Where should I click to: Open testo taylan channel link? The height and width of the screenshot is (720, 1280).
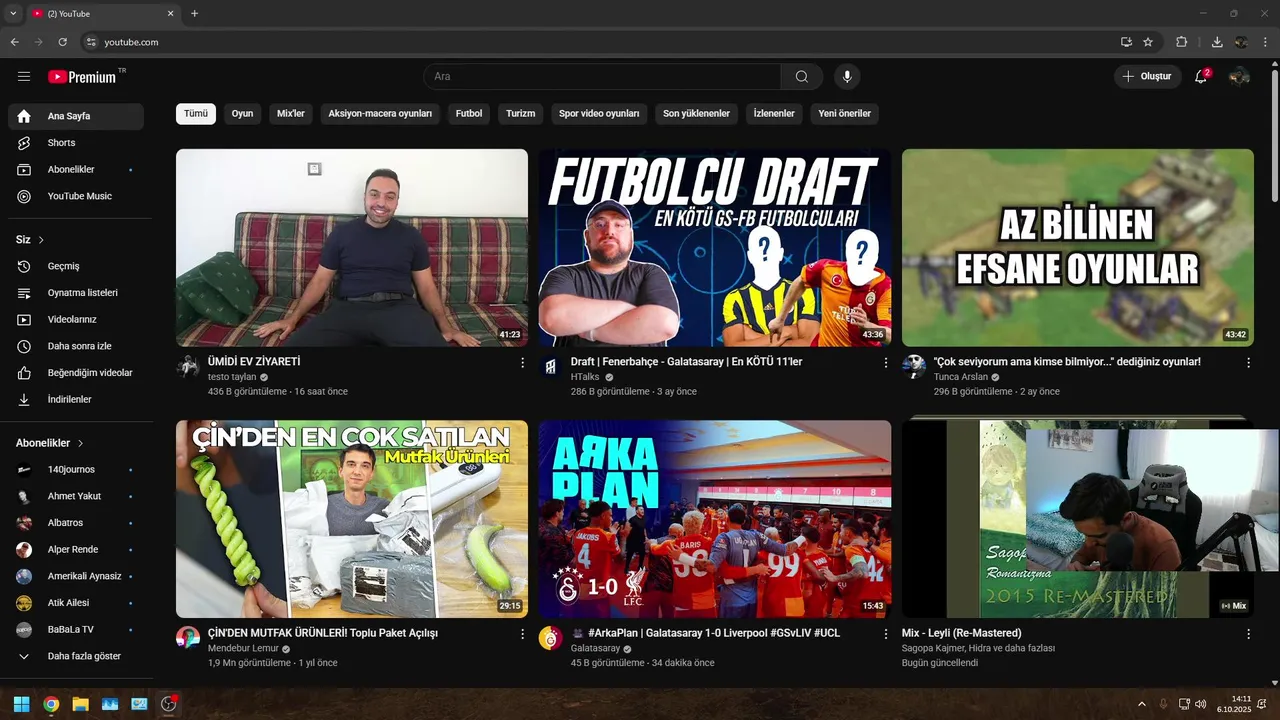tap(232, 377)
